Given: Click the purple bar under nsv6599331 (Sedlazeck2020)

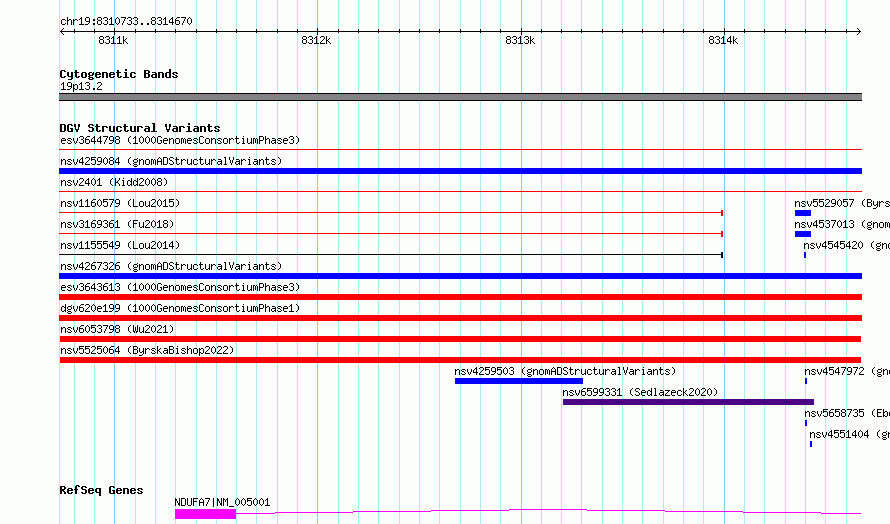Looking at the screenshot, I should (x=689, y=402).
